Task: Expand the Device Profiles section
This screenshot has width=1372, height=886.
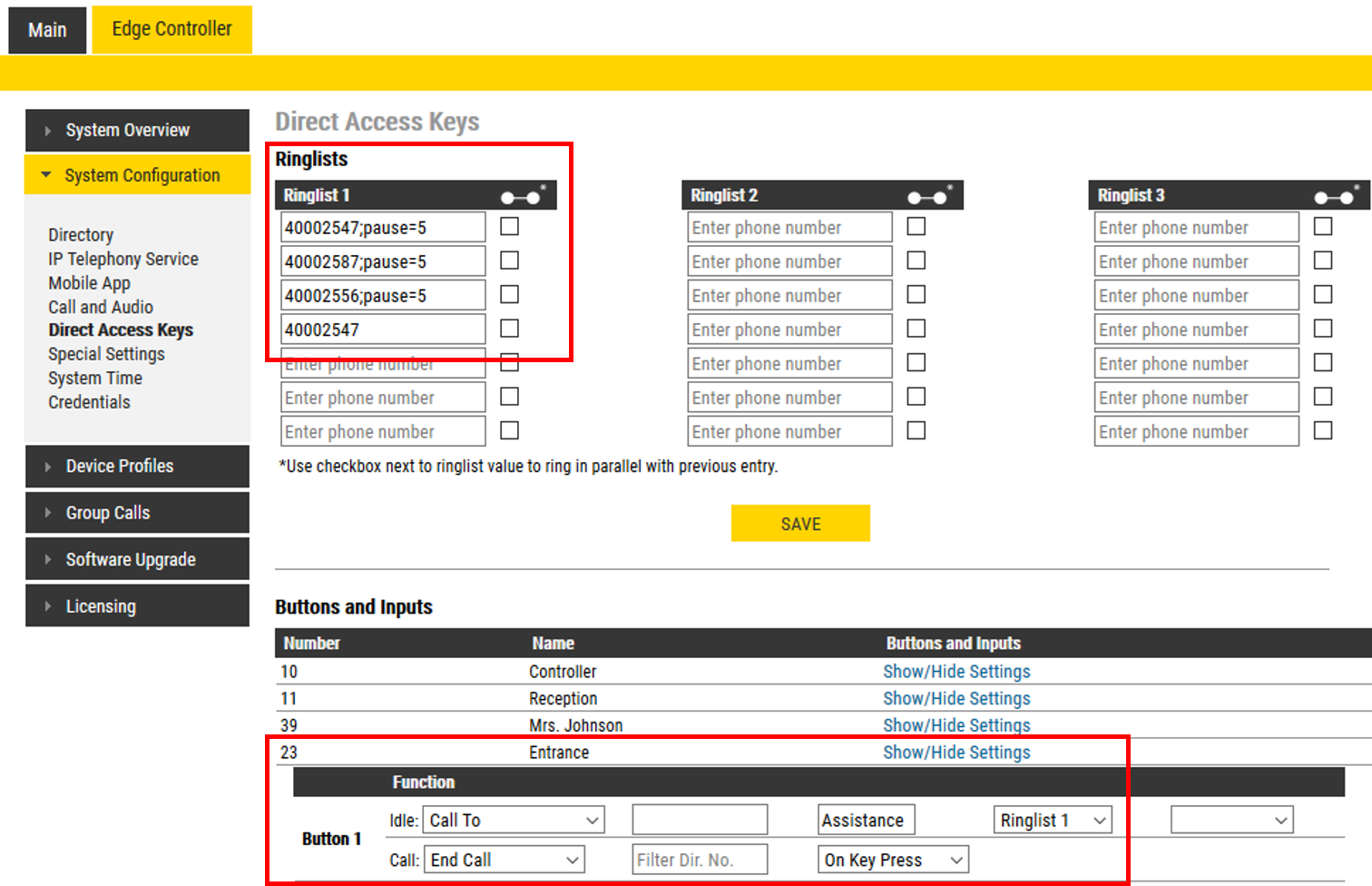Action: point(48,467)
